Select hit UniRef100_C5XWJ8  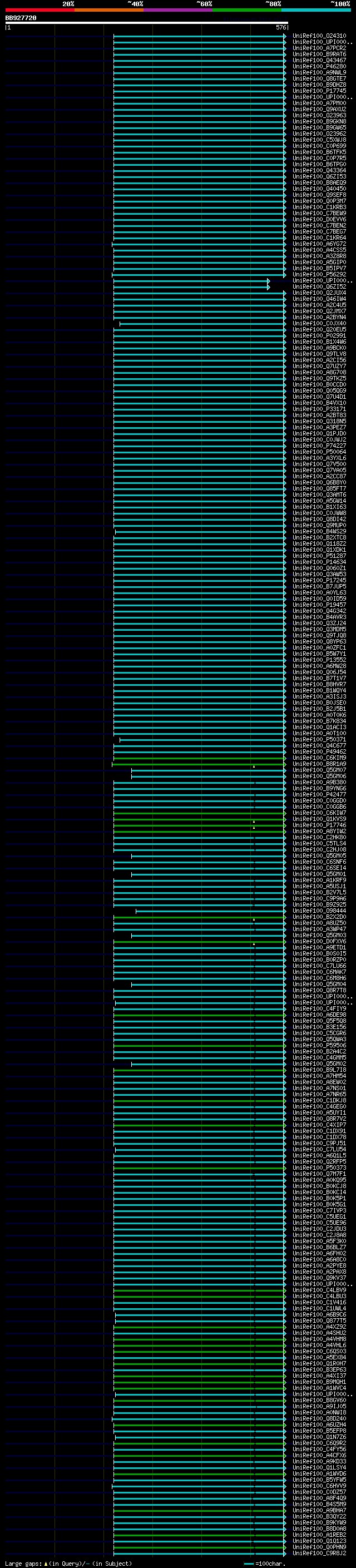click(x=319, y=140)
